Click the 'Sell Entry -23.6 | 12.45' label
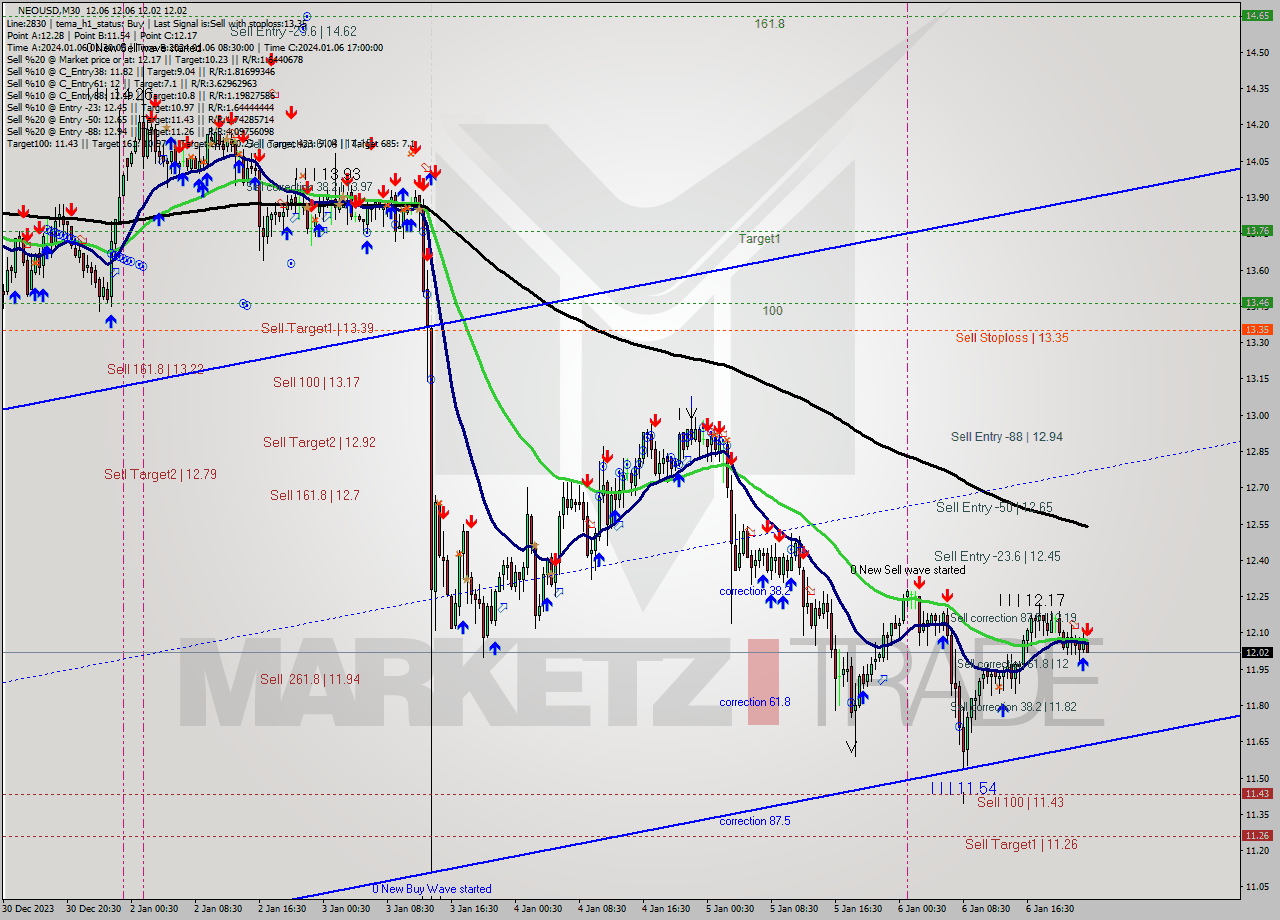This screenshot has width=1280, height=920. [997, 556]
